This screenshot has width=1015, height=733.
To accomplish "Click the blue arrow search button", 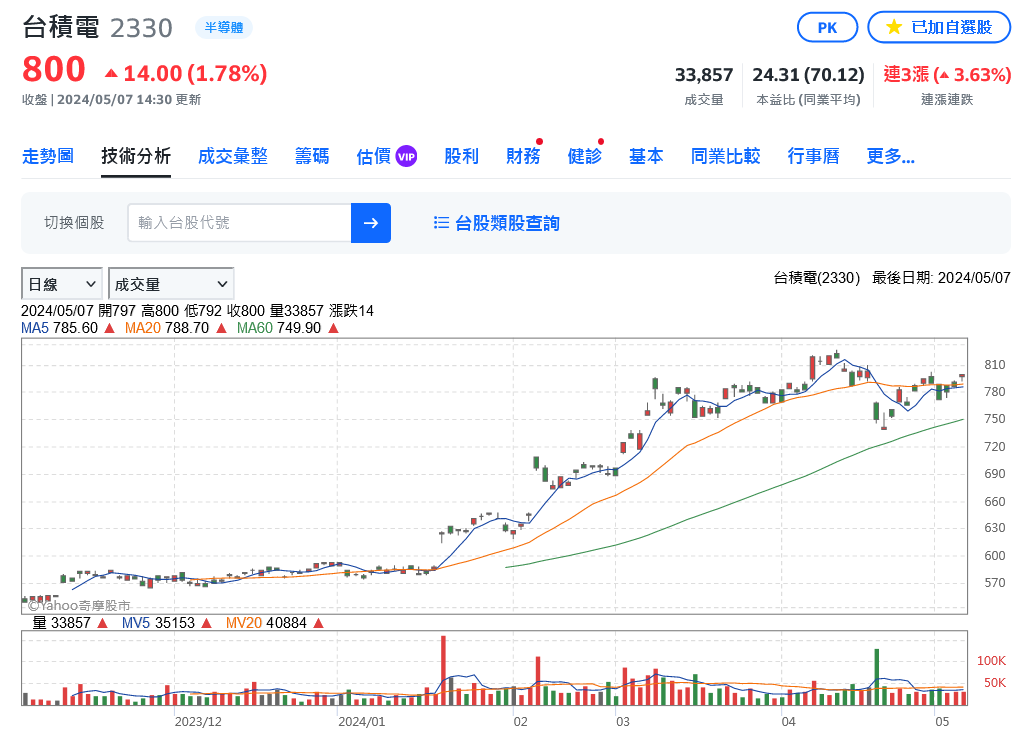I will click(x=370, y=223).
